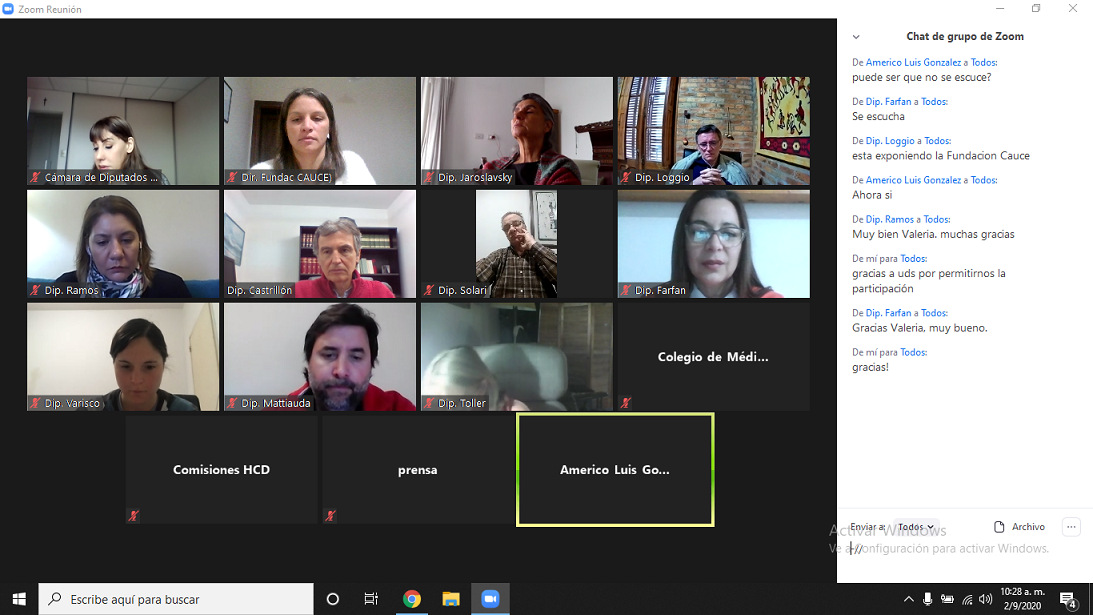The height and width of the screenshot is (615, 1093).
Task: Toggle the system volume speaker icon
Action: pos(987,599)
